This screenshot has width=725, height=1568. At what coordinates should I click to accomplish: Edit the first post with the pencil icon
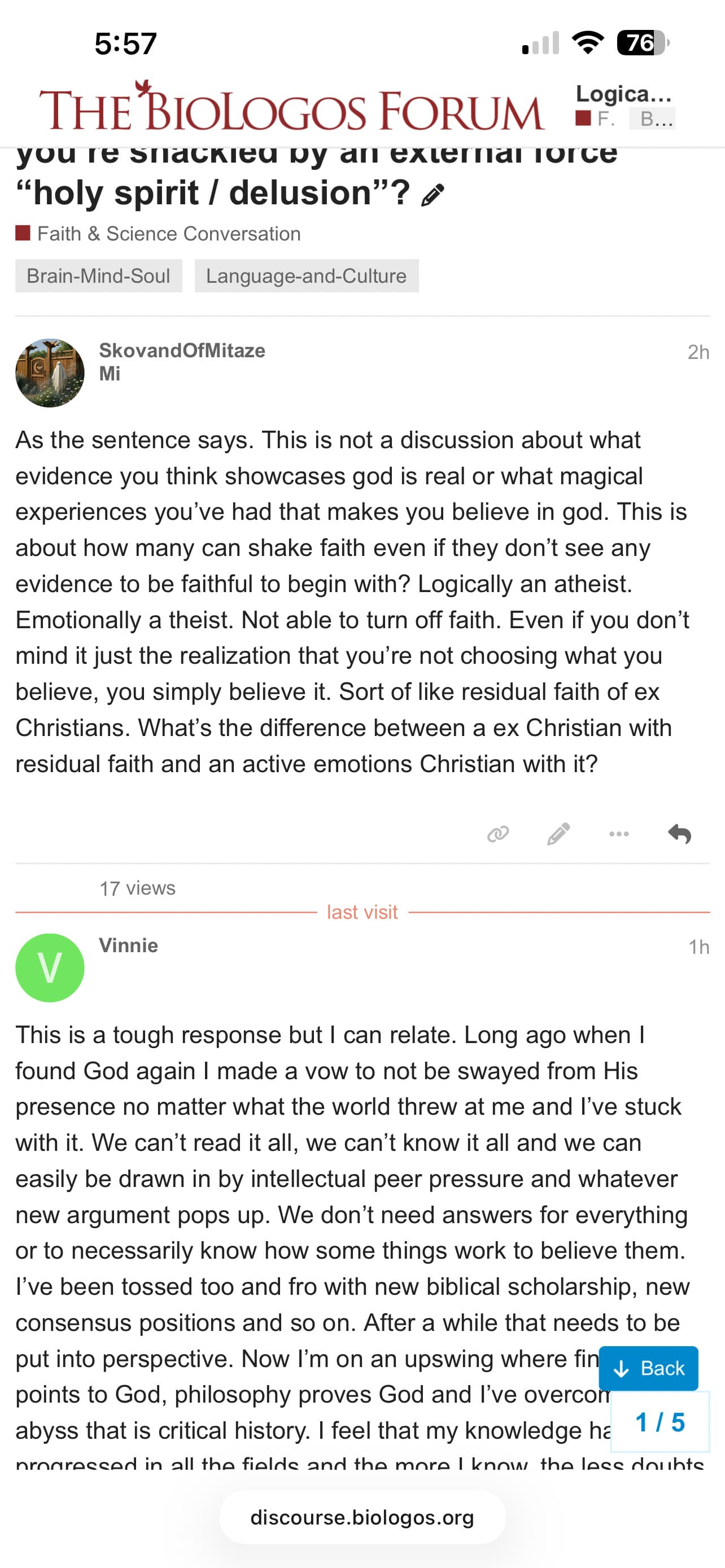(x=558, y=833)
